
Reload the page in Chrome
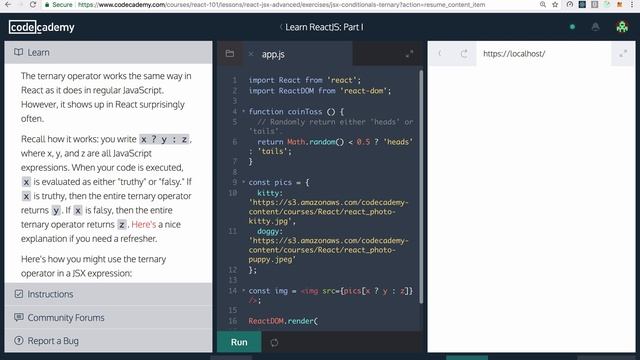[x=33, y=4]
